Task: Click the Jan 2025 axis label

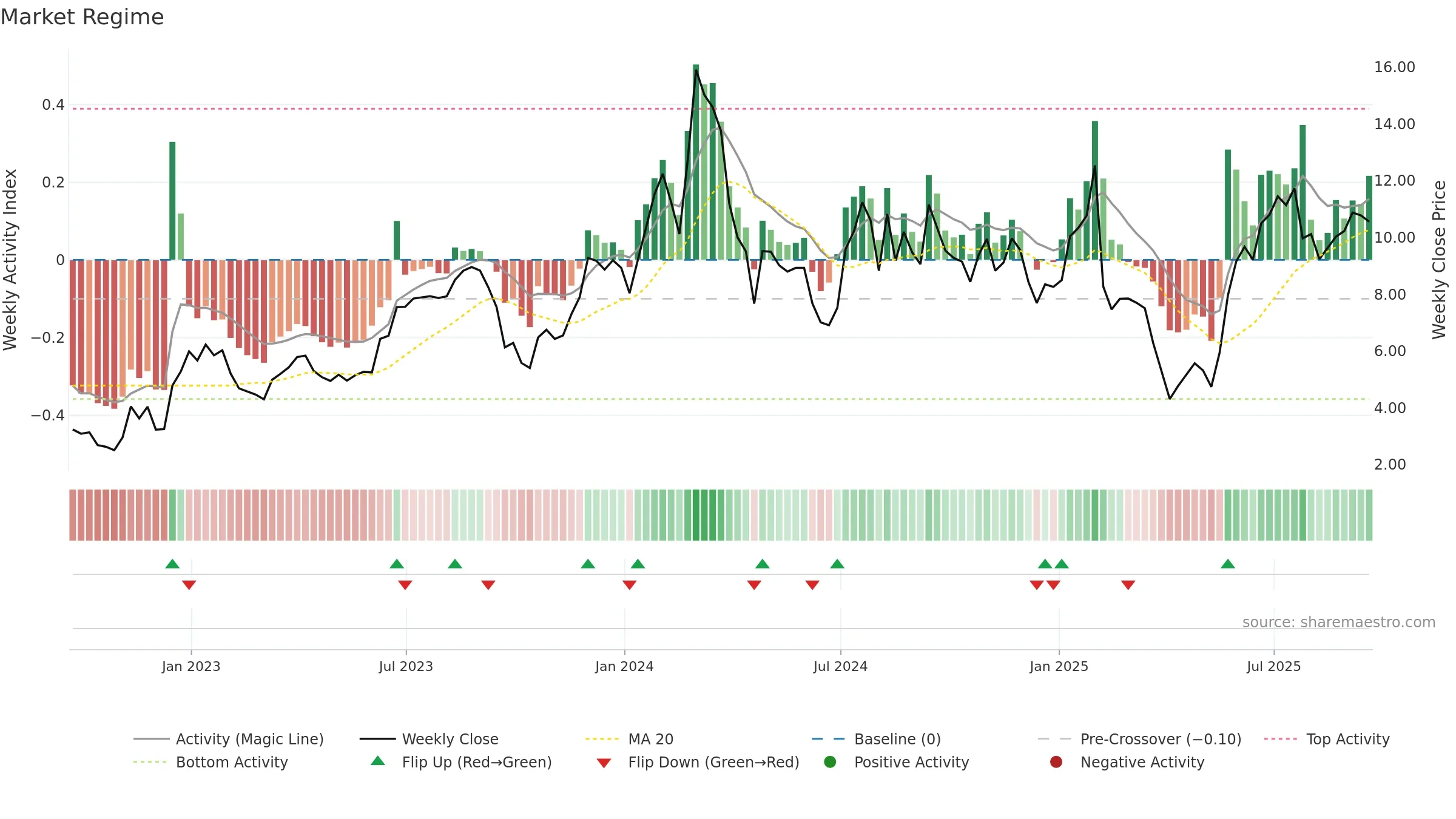Action: pos(1059,666)
